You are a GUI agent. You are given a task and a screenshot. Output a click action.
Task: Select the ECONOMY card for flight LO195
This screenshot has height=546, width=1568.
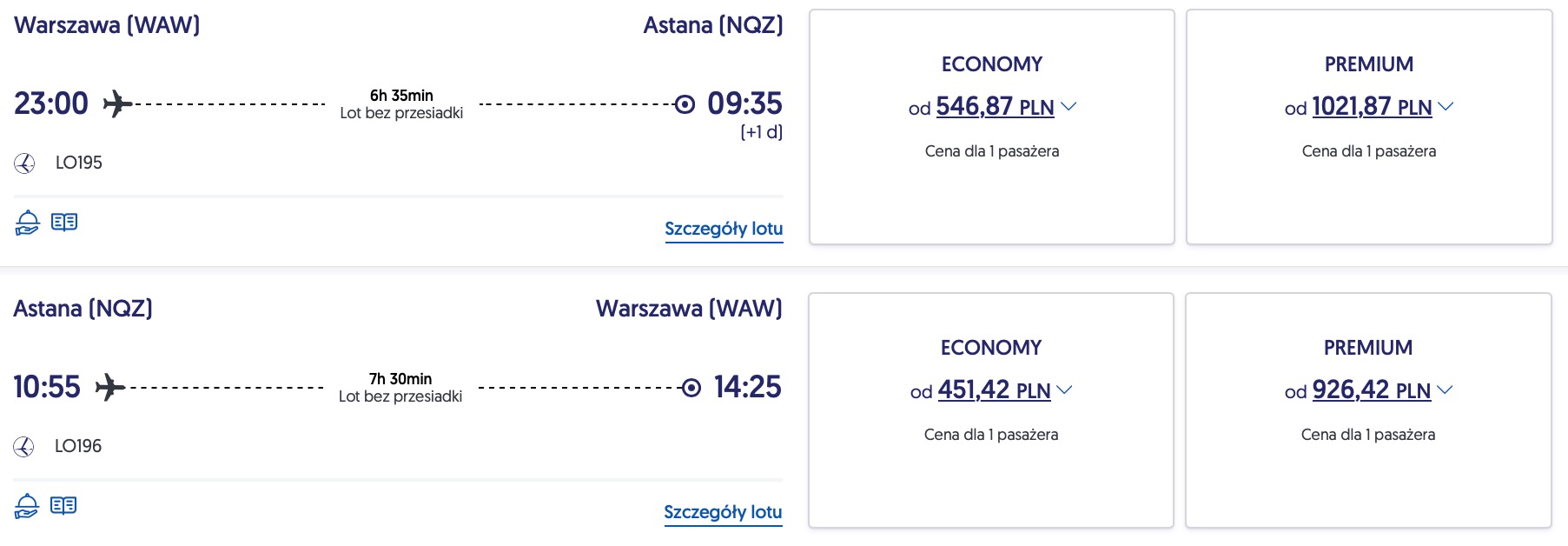pos(992,127)
